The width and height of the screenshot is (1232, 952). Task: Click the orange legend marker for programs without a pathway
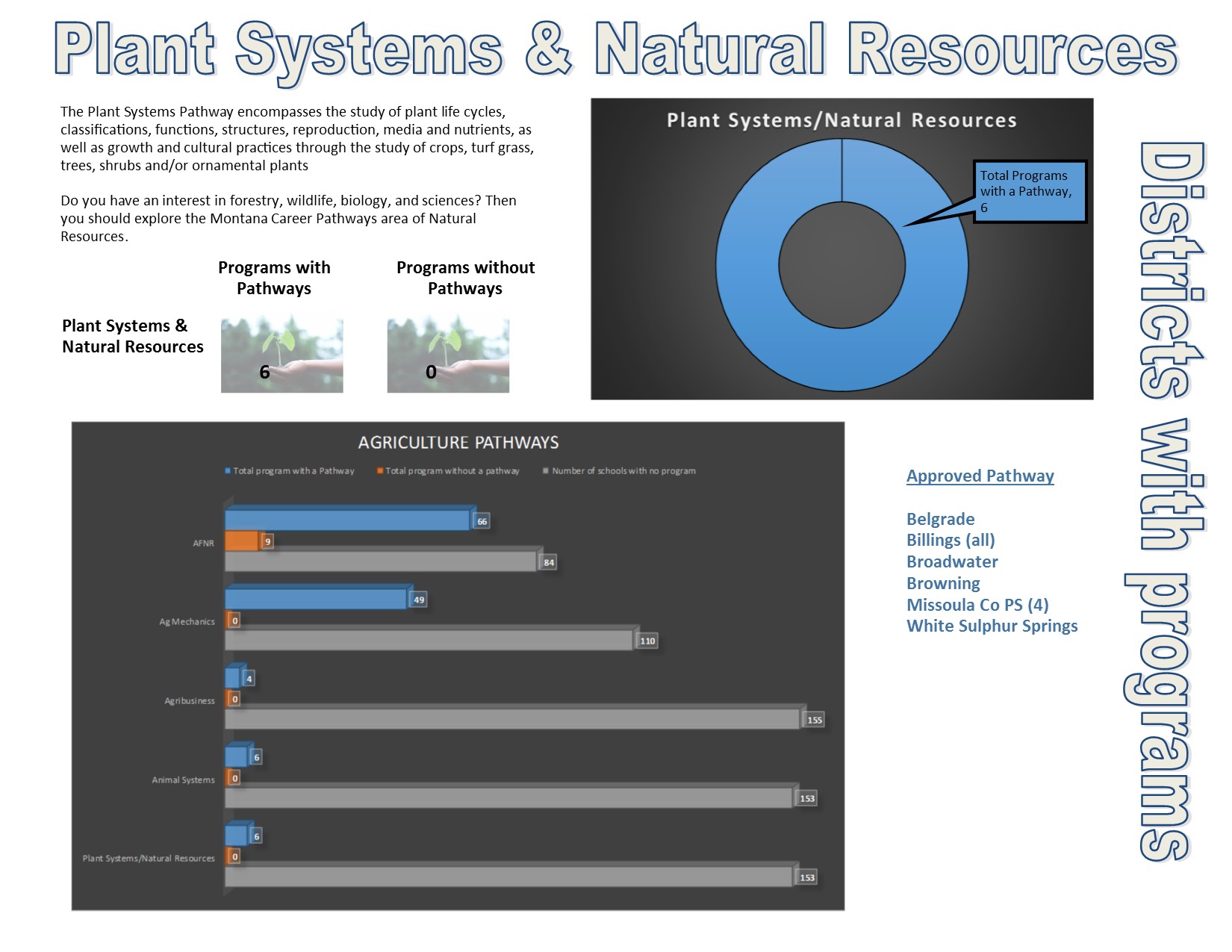(x=380, y=471)
